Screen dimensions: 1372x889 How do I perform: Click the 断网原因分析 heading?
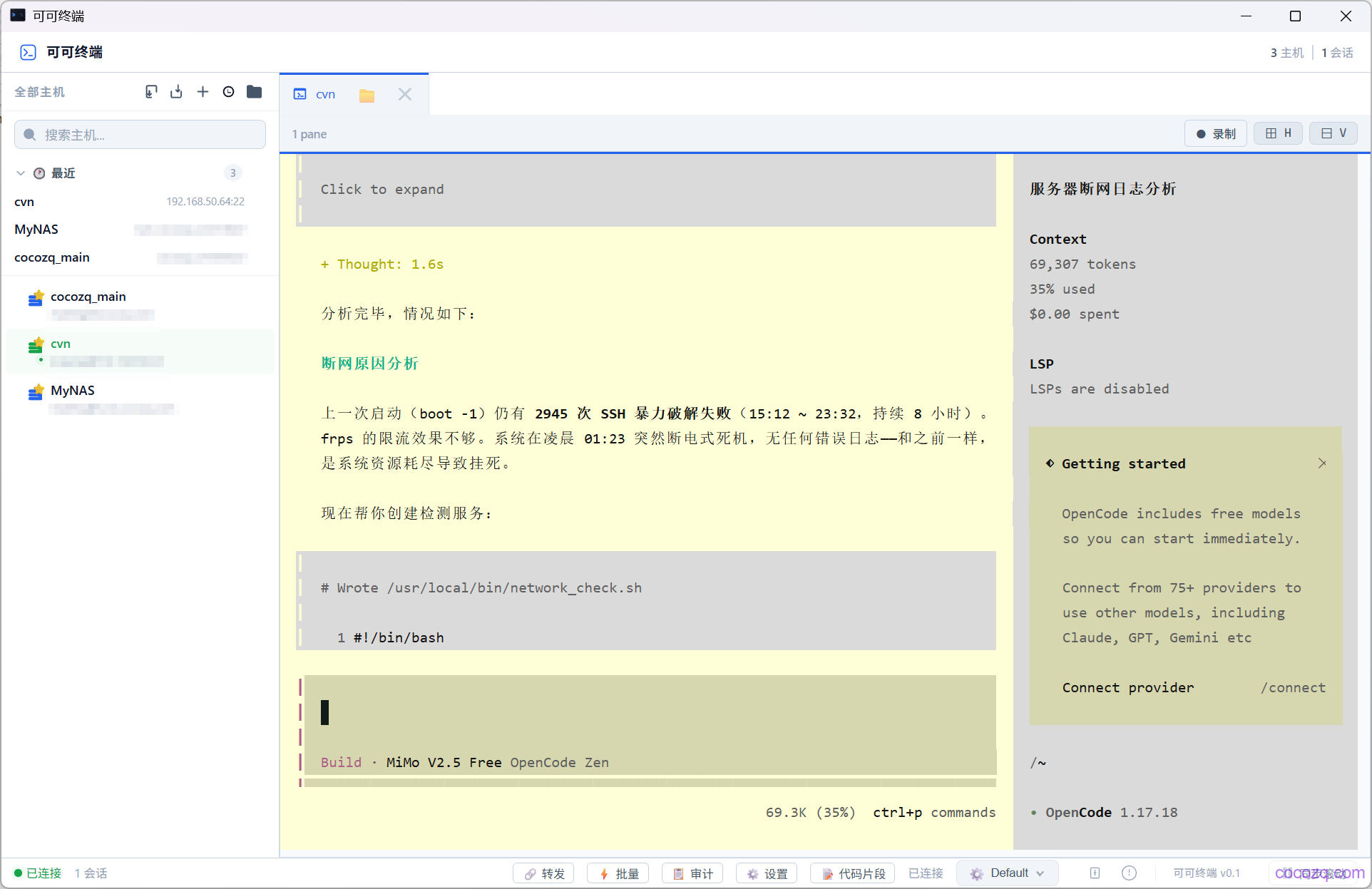coord(369,364)
